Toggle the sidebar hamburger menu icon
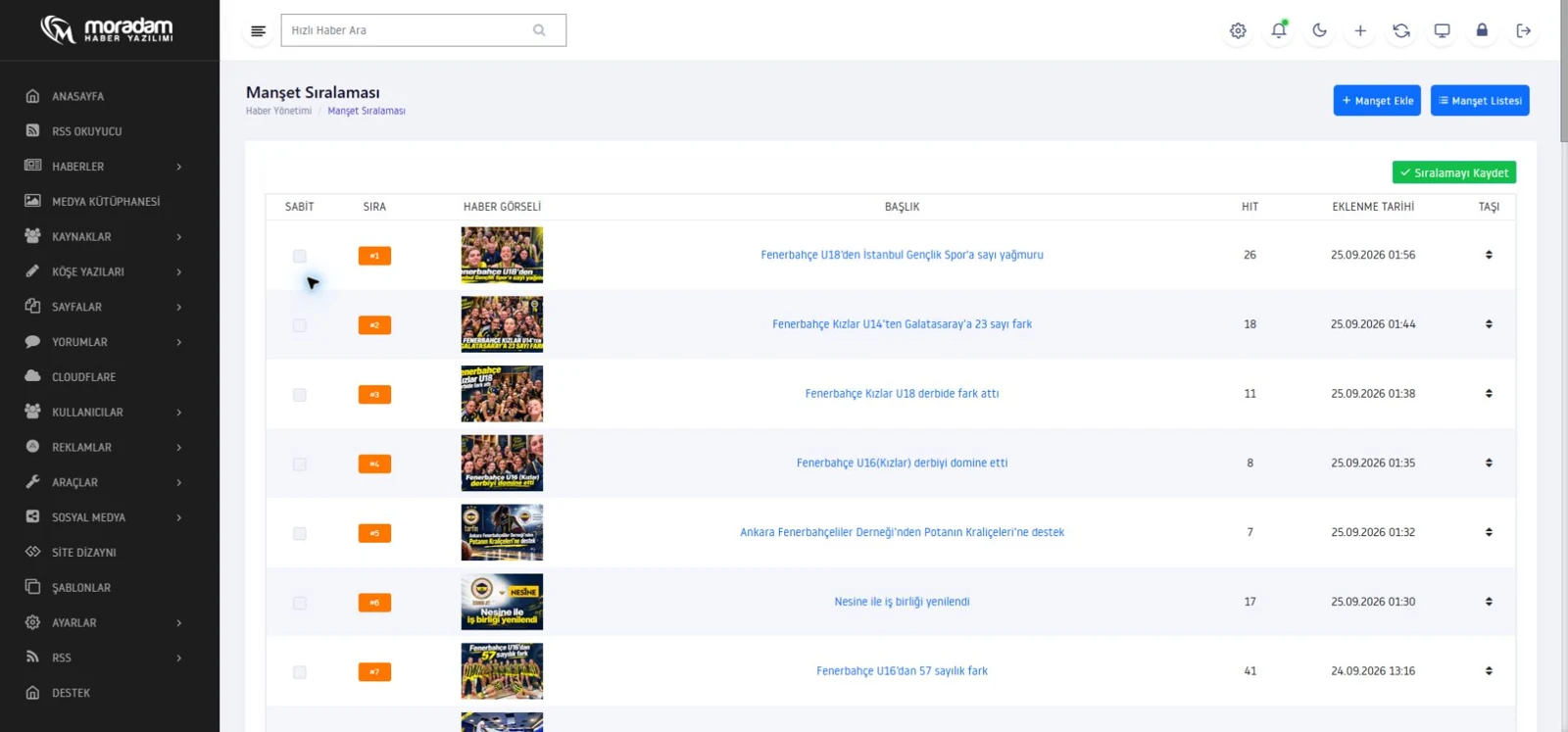Image resolution: width=1568 pixels, height=732 pixels. pos(258,31)
